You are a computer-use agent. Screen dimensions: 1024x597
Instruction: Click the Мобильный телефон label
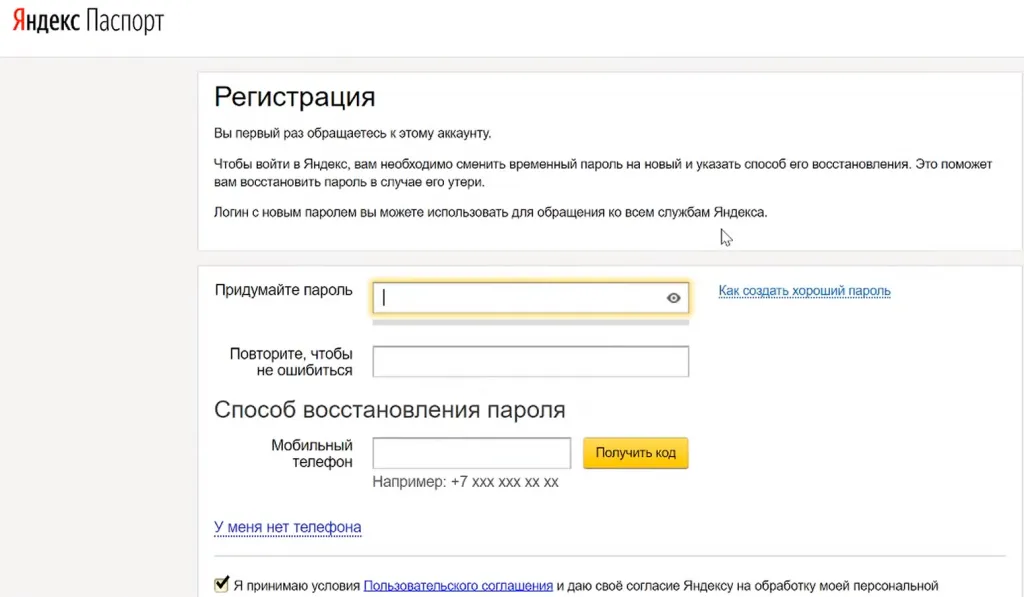[x=312, y=453]
